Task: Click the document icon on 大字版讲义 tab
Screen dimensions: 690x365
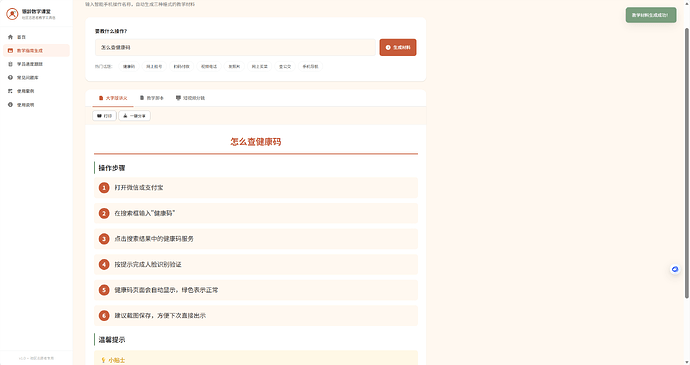Action: click(101, 98)
